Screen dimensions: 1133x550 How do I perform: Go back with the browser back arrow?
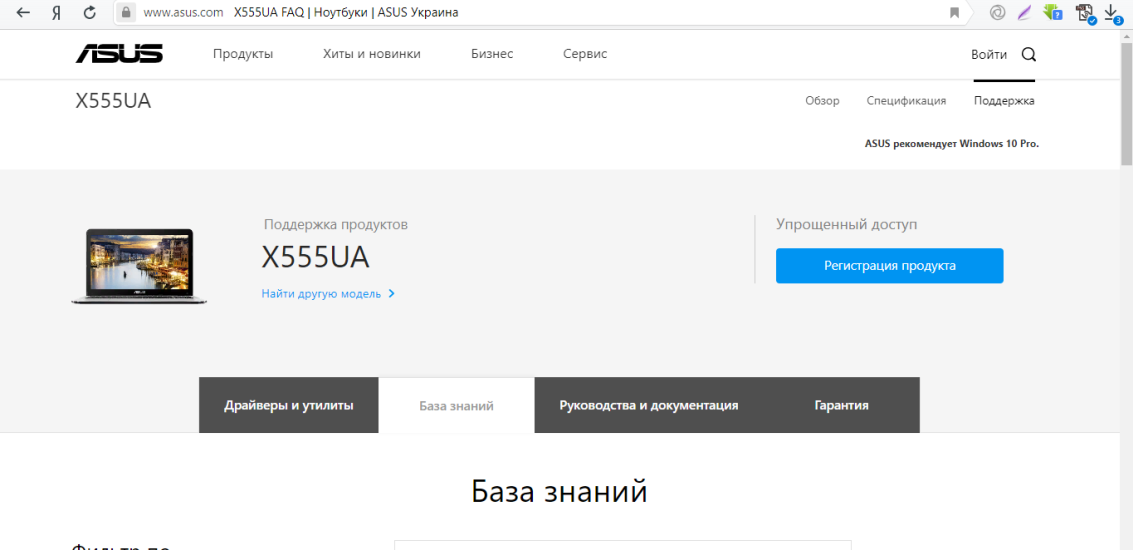[x=23, y=12]
